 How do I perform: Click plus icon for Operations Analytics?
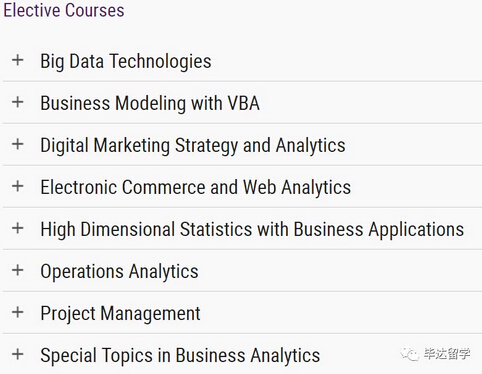[18, 270]
